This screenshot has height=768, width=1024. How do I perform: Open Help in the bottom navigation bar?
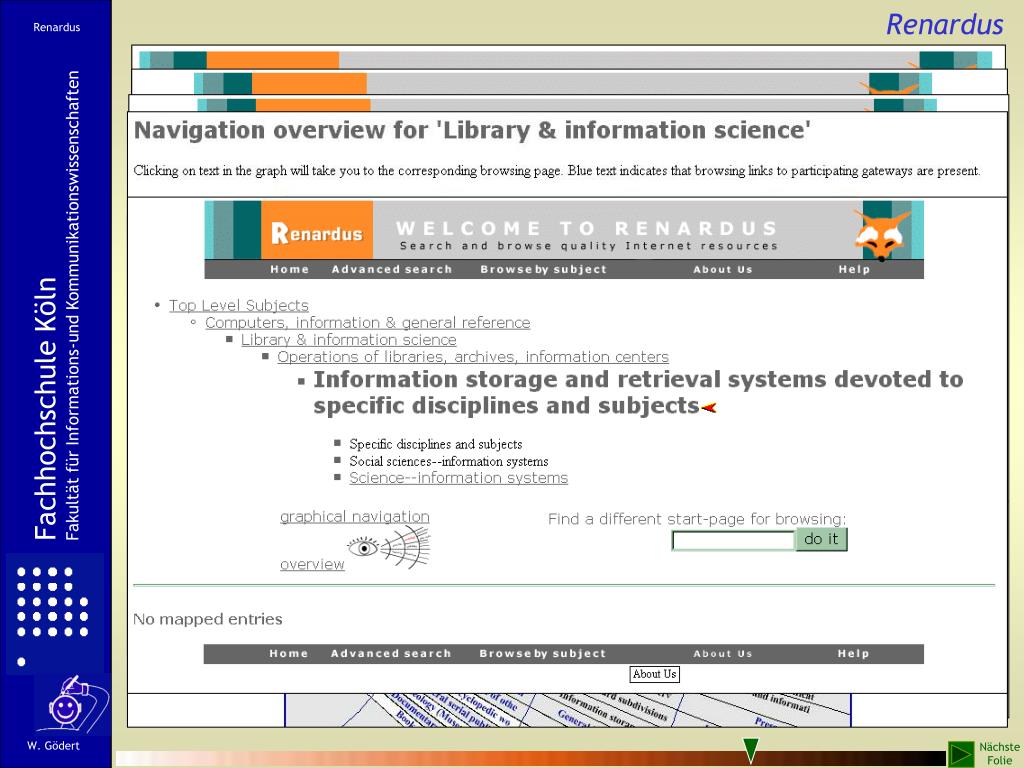point(854,653)
